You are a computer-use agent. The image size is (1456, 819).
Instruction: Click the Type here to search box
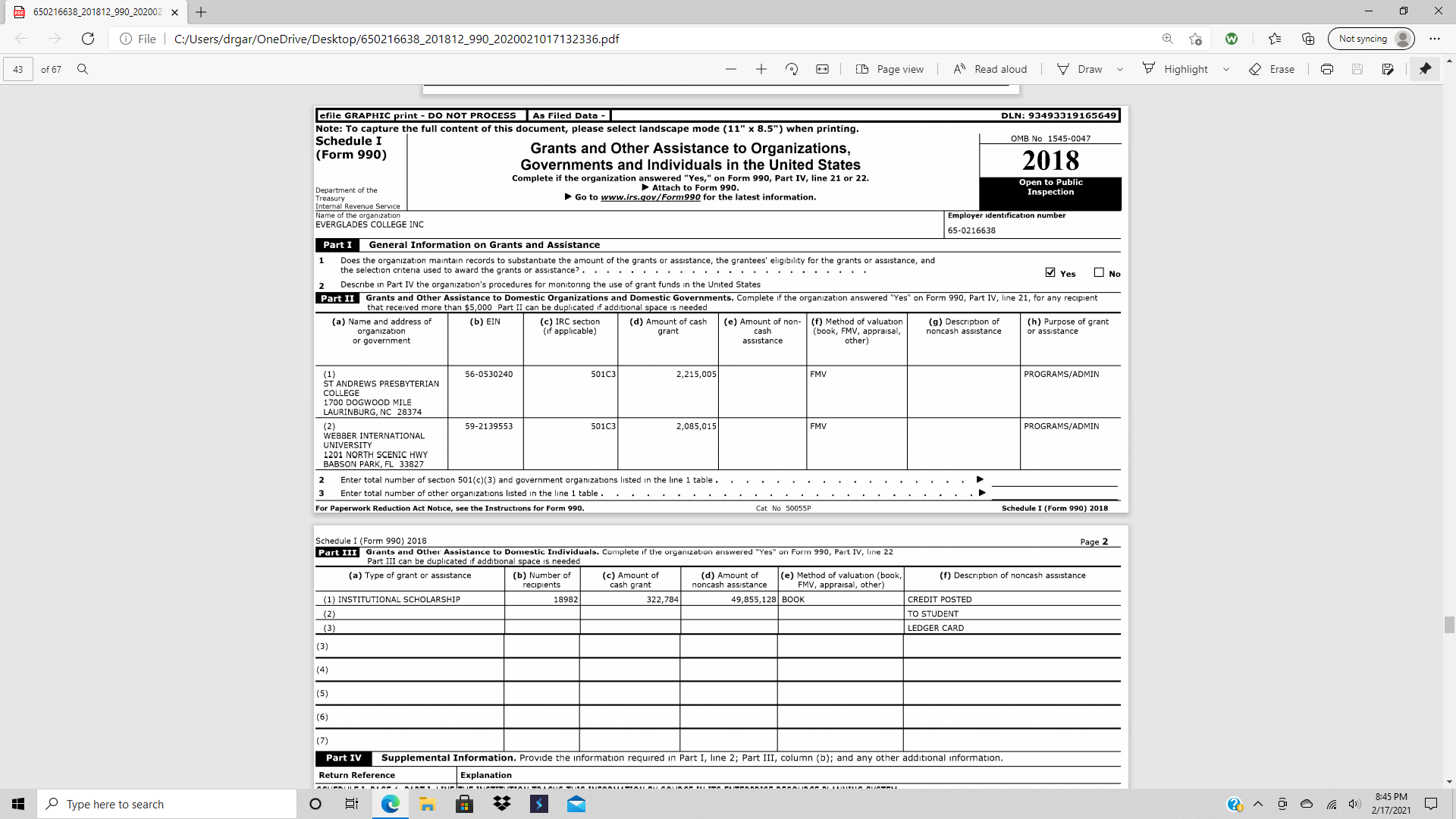167,804
